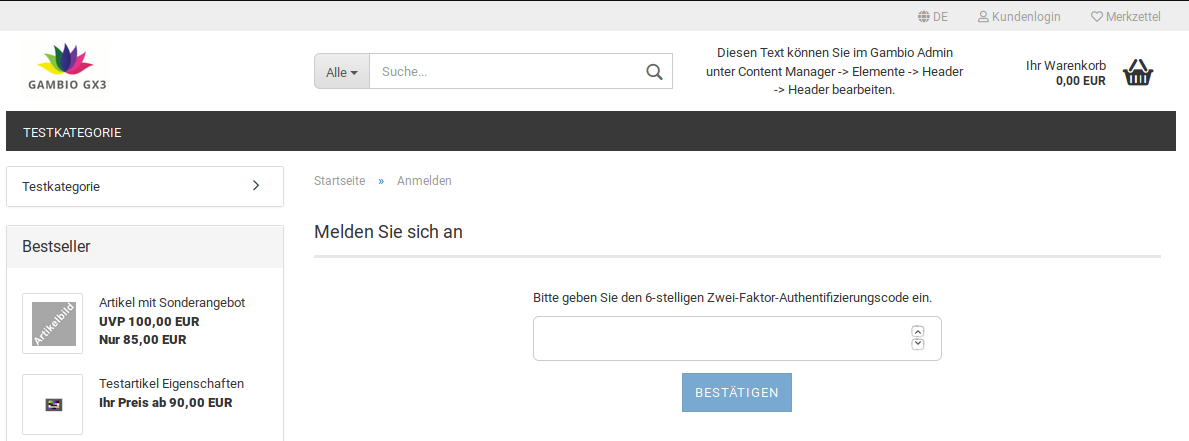Open the Alle search category dropdown
1189x441 pixels.
[342, 72]
